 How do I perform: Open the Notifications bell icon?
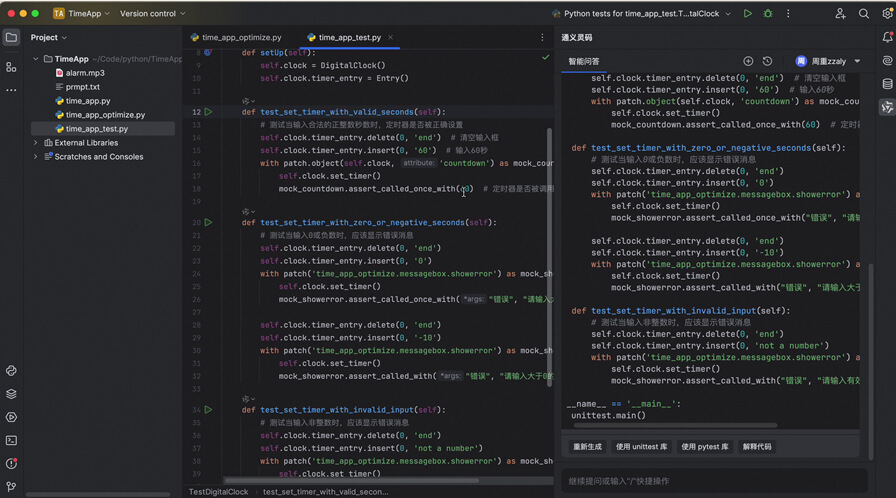887,38
